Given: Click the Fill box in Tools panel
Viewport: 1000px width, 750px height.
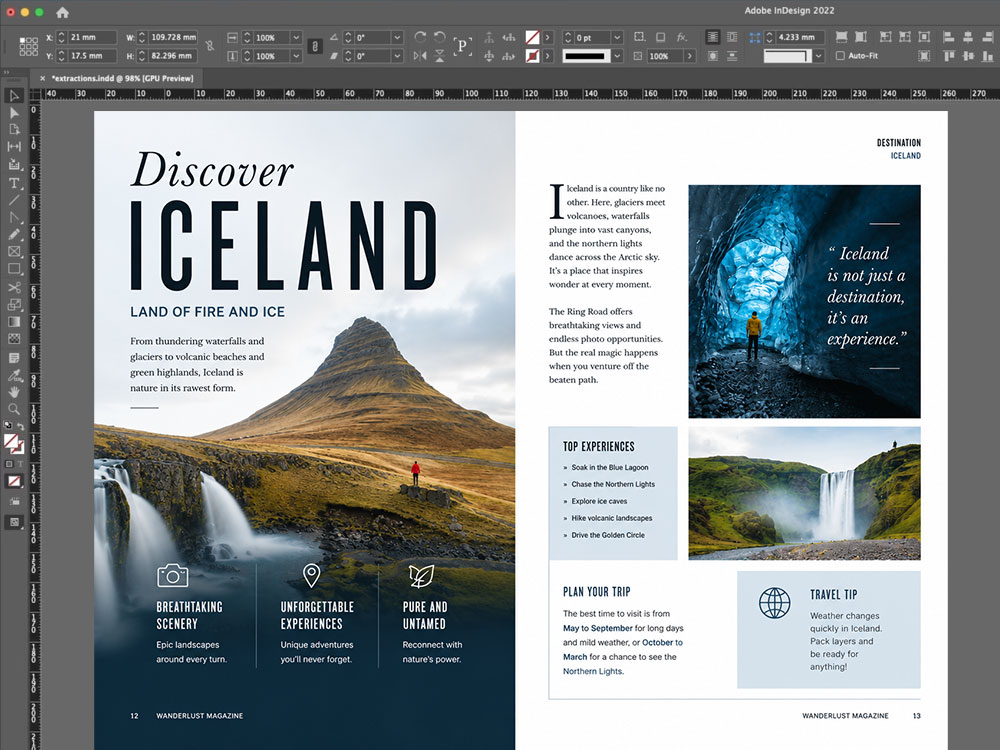Looking at the screenshot, I should (x=10, y=441).
